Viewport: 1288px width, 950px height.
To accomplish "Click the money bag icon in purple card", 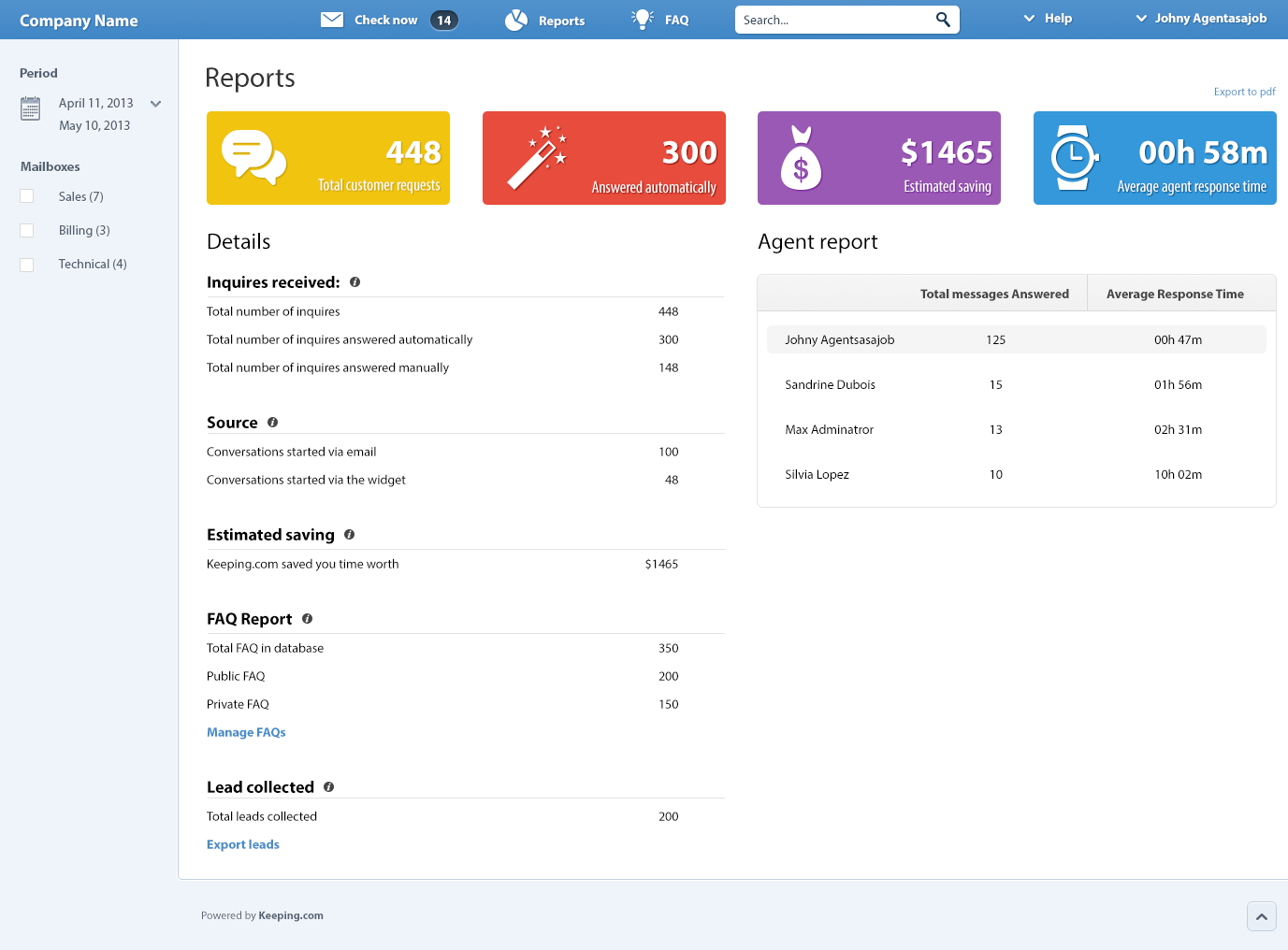I will (801, 158).
